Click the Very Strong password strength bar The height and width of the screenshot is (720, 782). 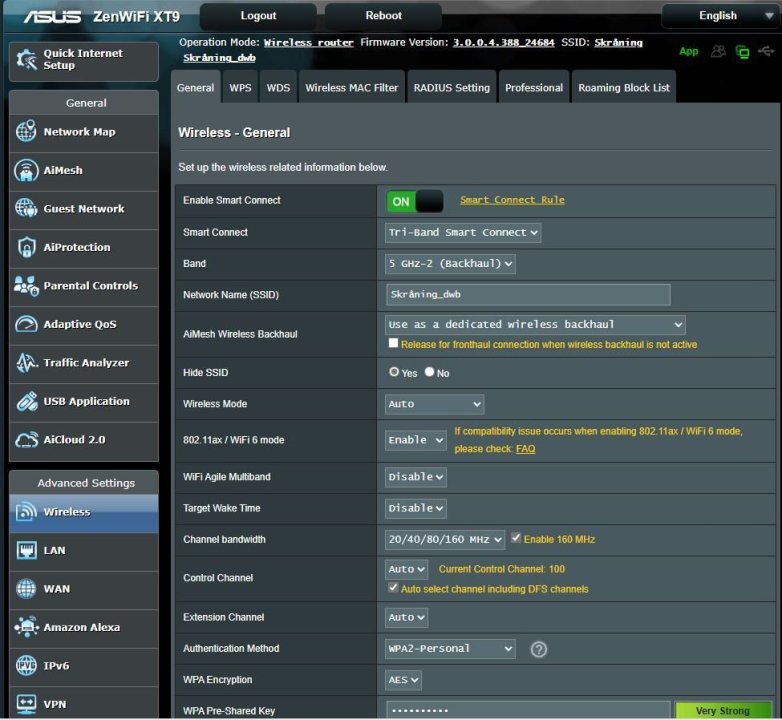coord(722,710)
